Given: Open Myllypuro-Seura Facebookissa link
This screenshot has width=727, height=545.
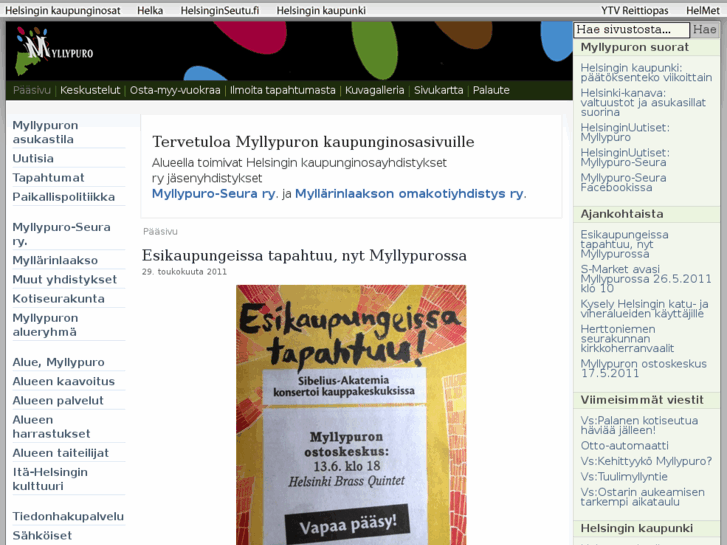Looking at the screenshot, I should tap(623, 183).
